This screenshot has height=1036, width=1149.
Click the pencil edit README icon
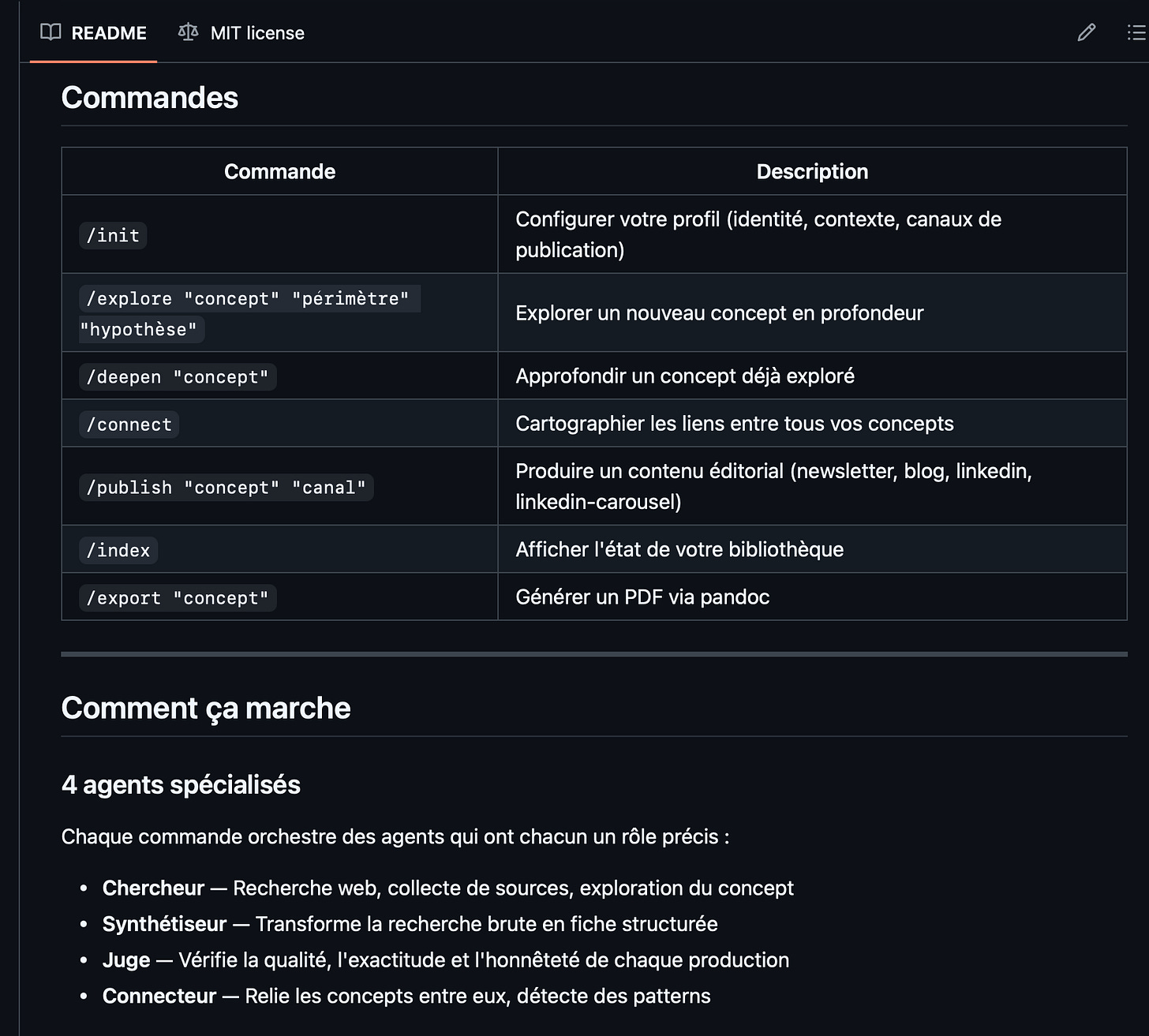coord(1086,32)
